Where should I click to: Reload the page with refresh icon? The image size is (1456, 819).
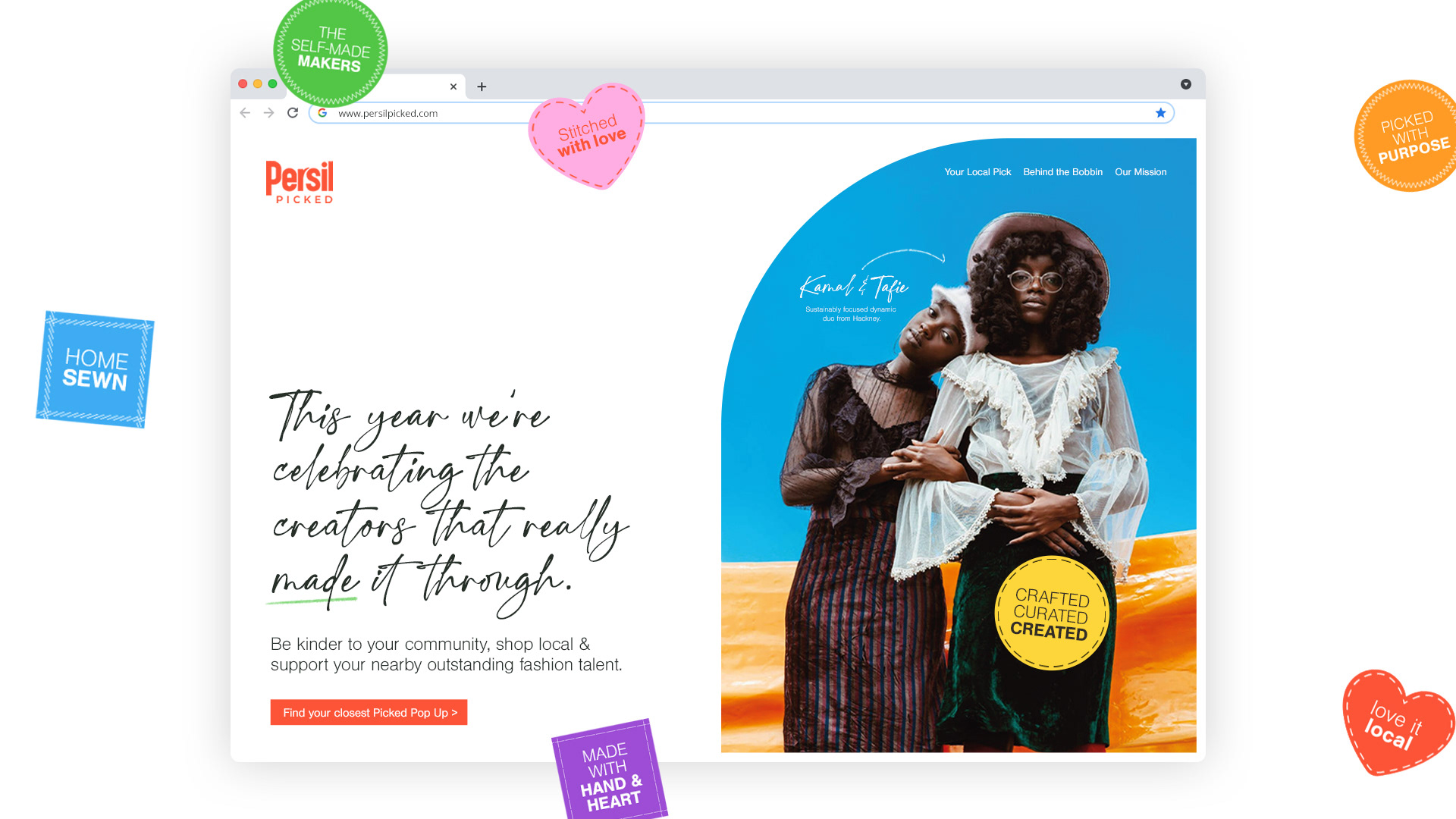(x=293, y=113)
